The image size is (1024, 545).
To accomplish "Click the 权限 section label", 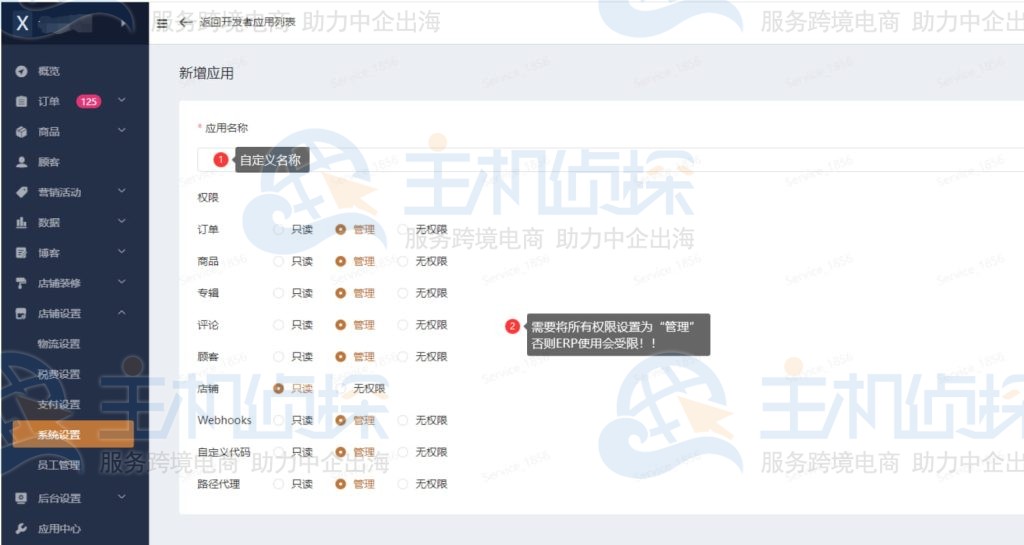I will pos(208,198).
